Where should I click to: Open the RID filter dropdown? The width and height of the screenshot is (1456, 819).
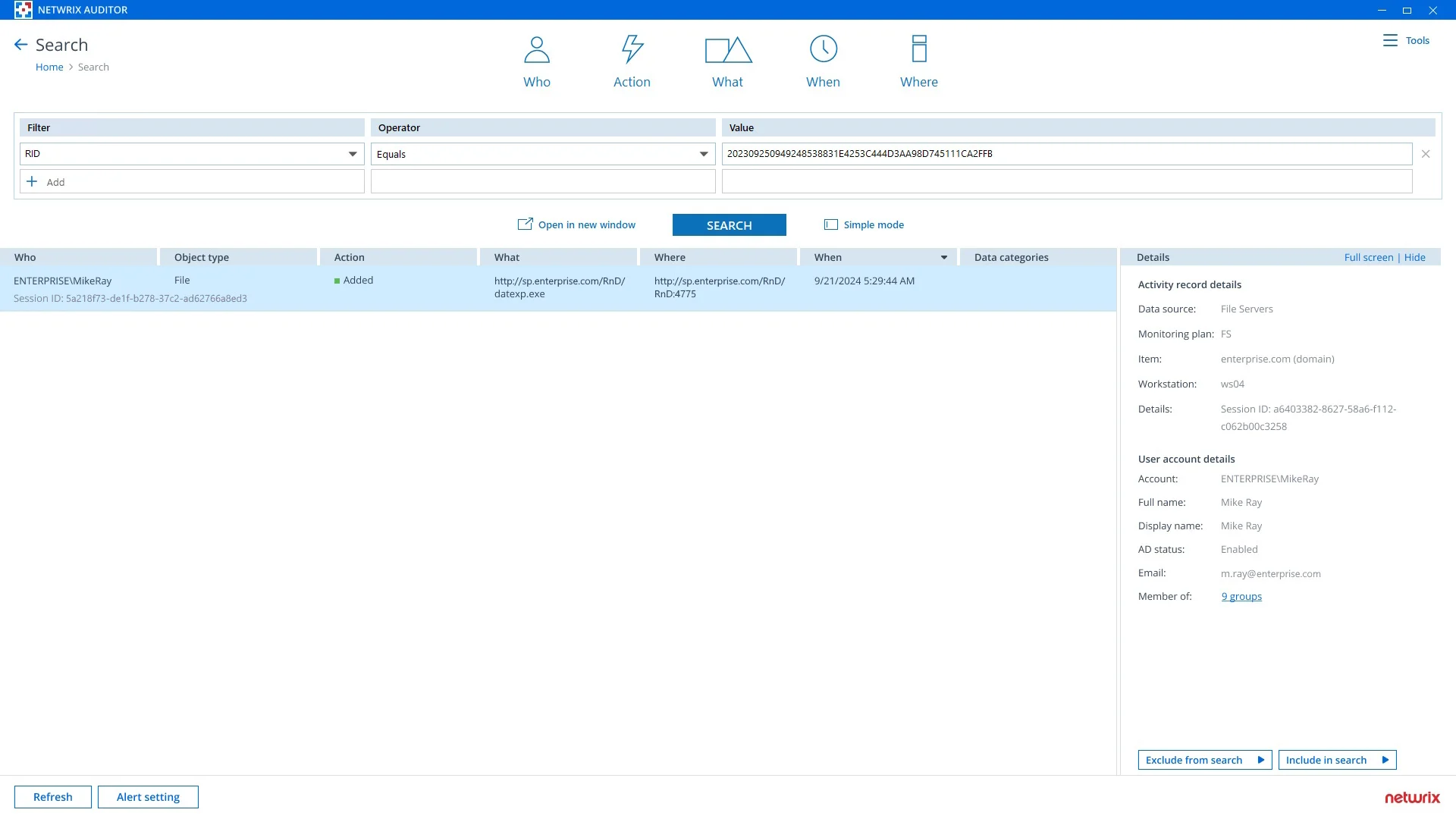click(353, 154)
